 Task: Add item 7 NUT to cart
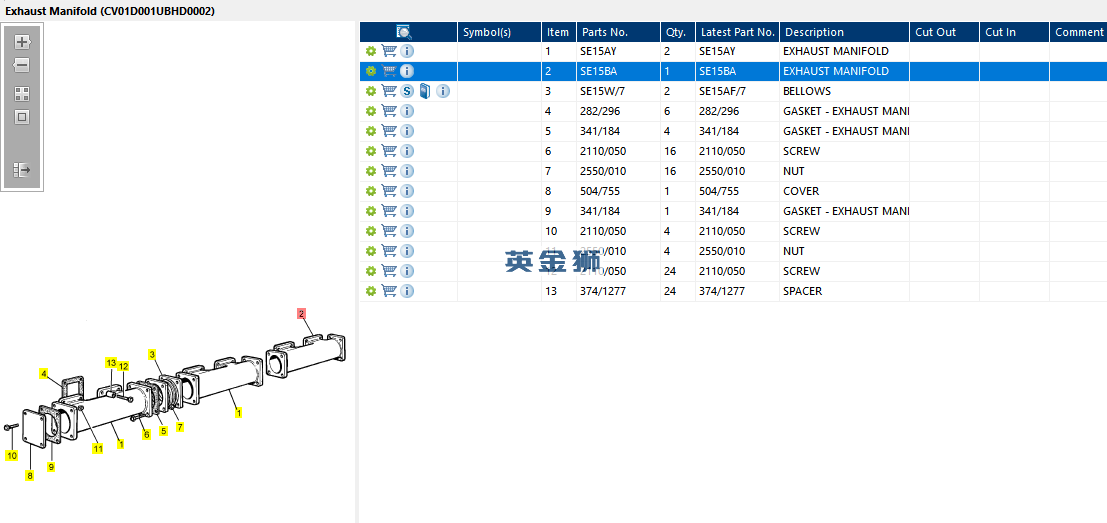pos(388,171)
